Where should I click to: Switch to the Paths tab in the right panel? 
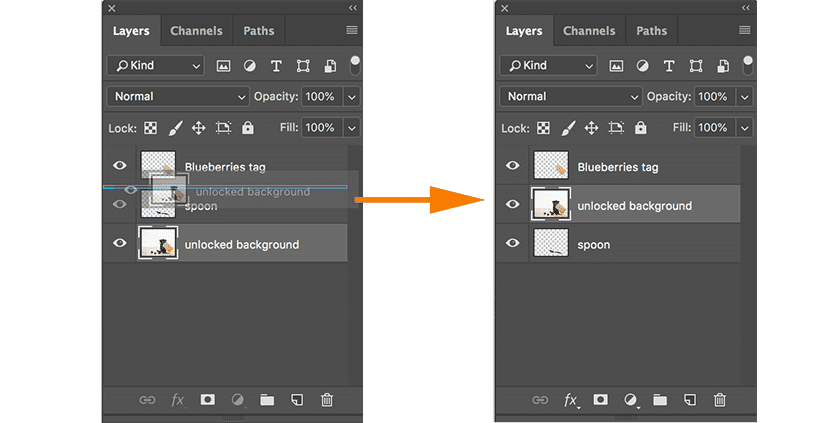tap(652, 31)
